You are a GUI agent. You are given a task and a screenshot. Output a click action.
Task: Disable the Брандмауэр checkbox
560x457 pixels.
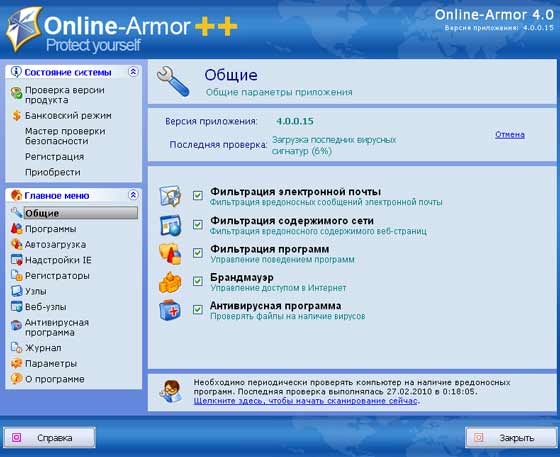[x=198, y=281]
